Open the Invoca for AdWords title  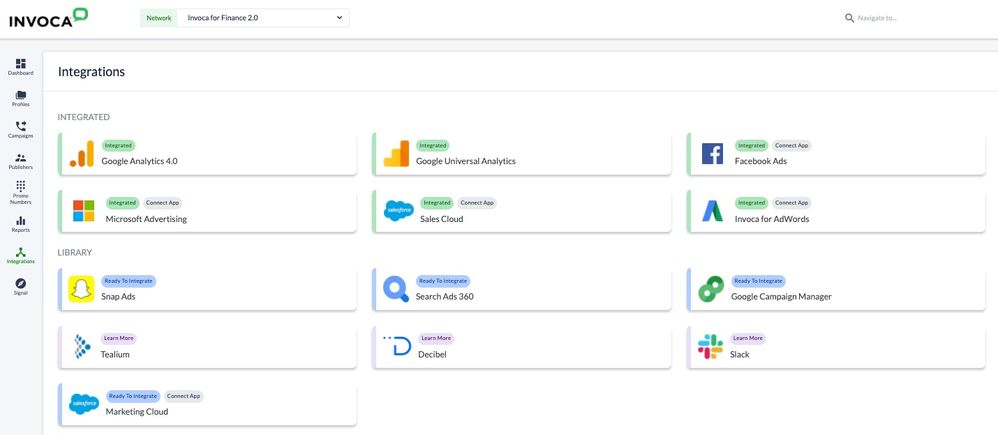(x=772, y=219)
